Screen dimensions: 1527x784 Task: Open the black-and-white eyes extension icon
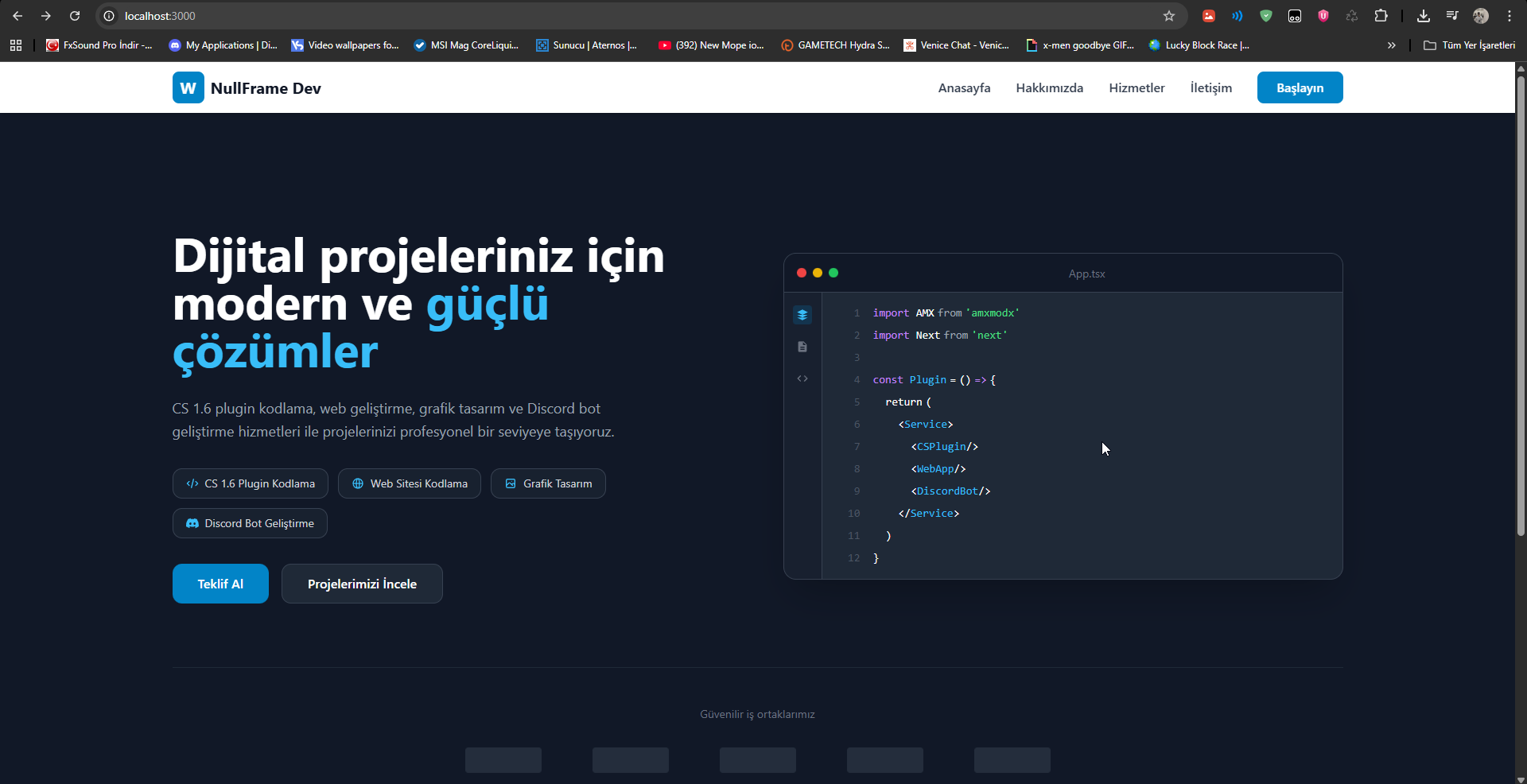1295,16
